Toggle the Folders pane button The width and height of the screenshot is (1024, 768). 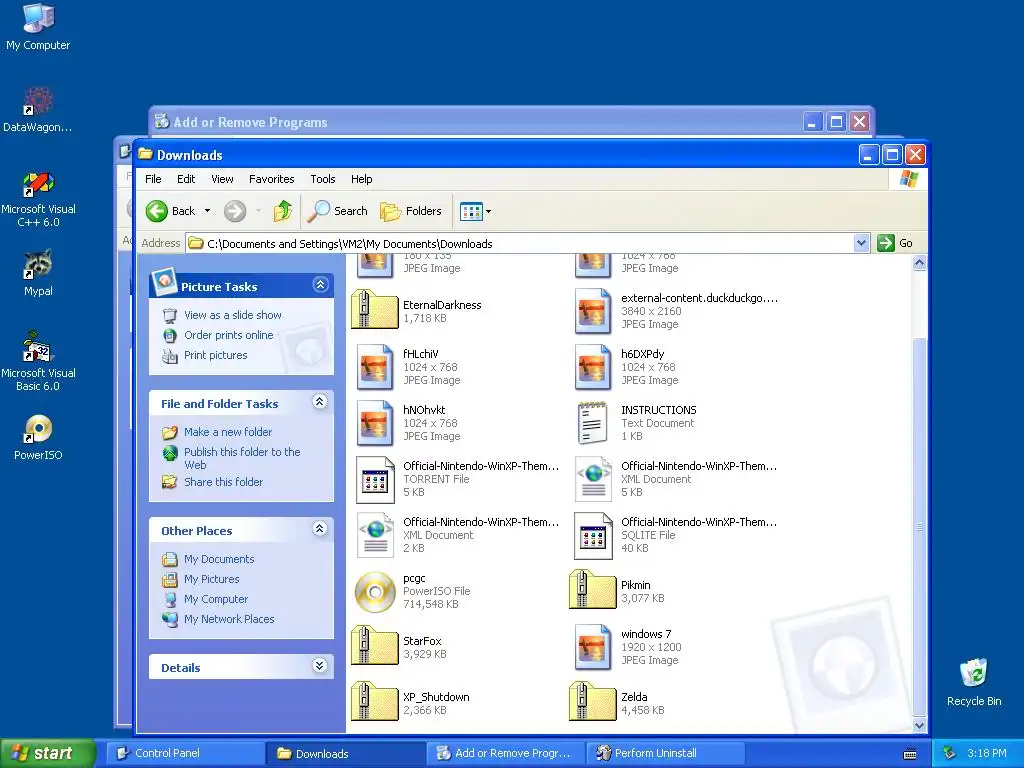tap(411, 211)
